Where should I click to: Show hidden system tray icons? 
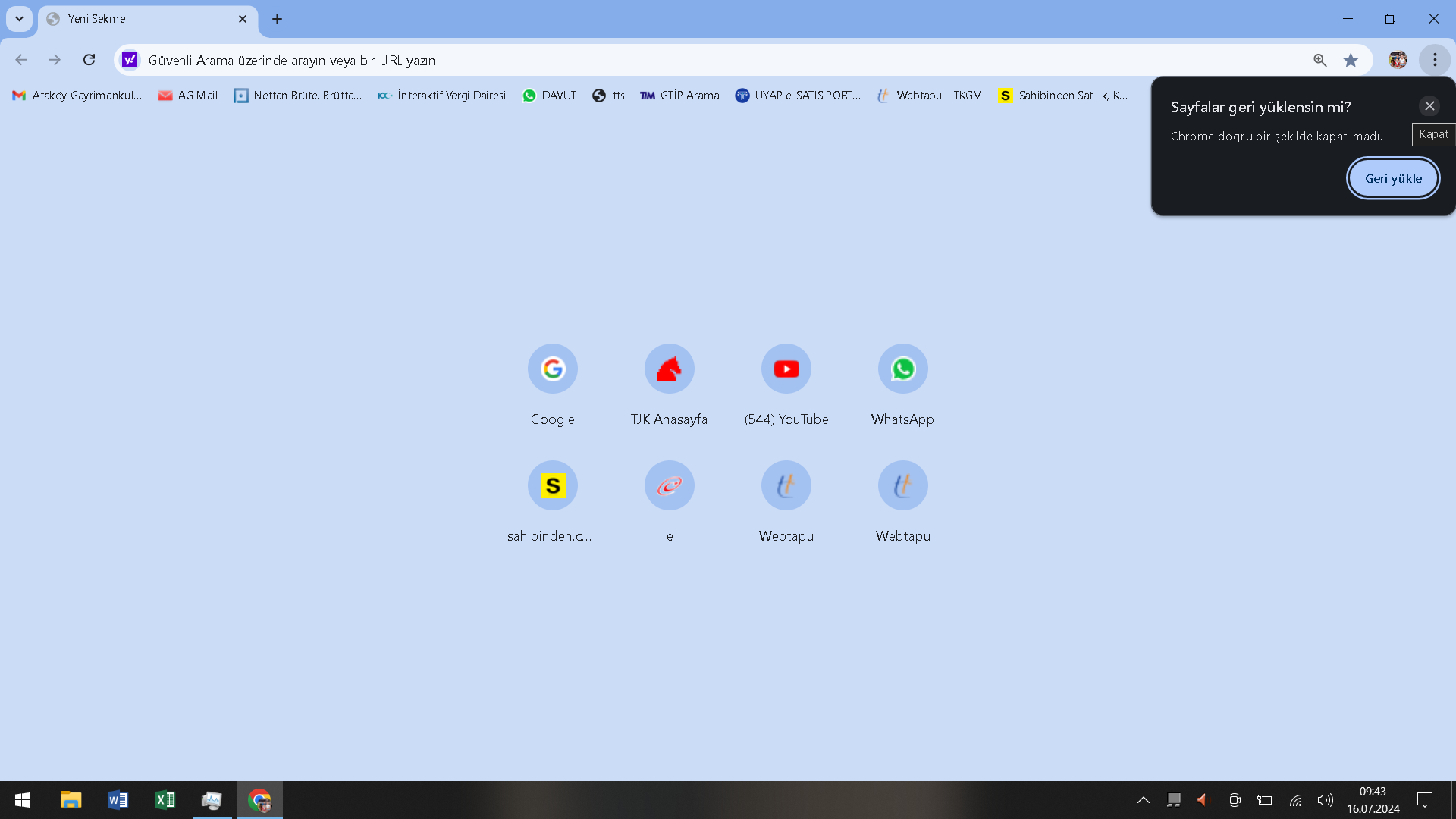[1144, 800]
